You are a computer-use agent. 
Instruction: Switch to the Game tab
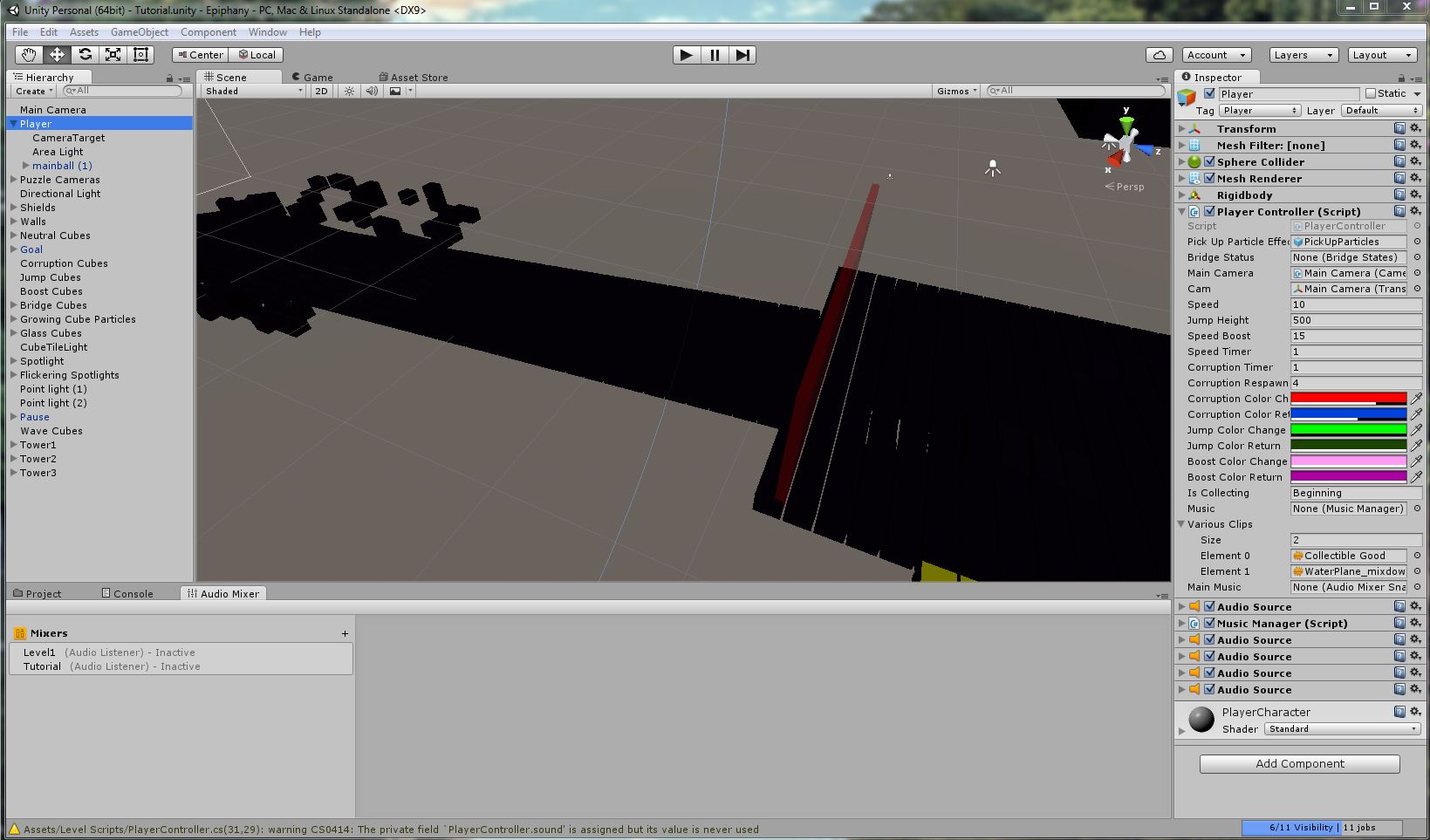(x=312, y=77)
